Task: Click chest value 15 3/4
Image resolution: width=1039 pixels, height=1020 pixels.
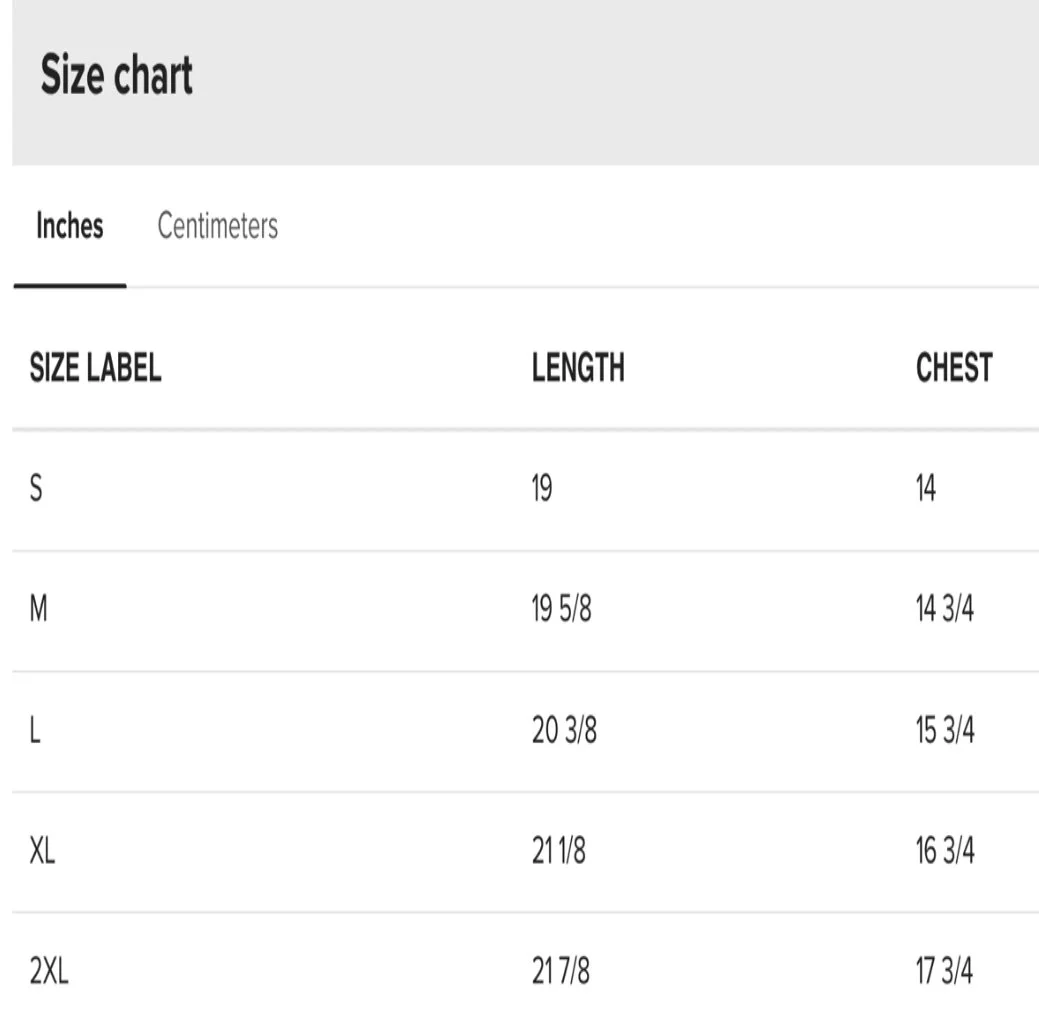Action: click(944, 731)
